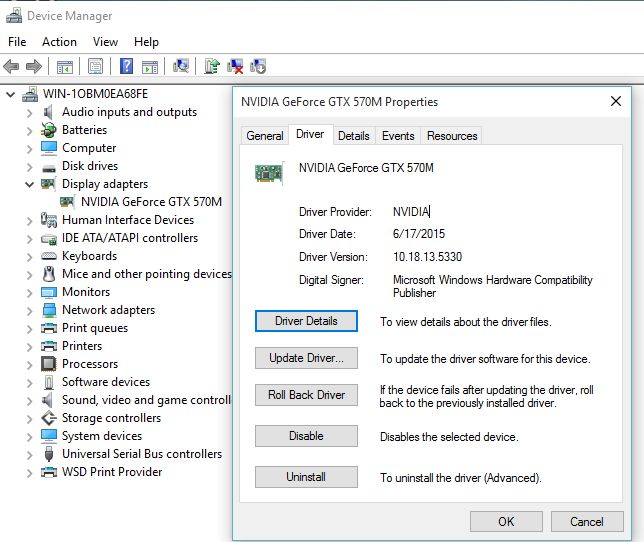Select the WIN-1OBM0EA68FE computer name
This screenshot has height=542, width=644.
point(95,94)
